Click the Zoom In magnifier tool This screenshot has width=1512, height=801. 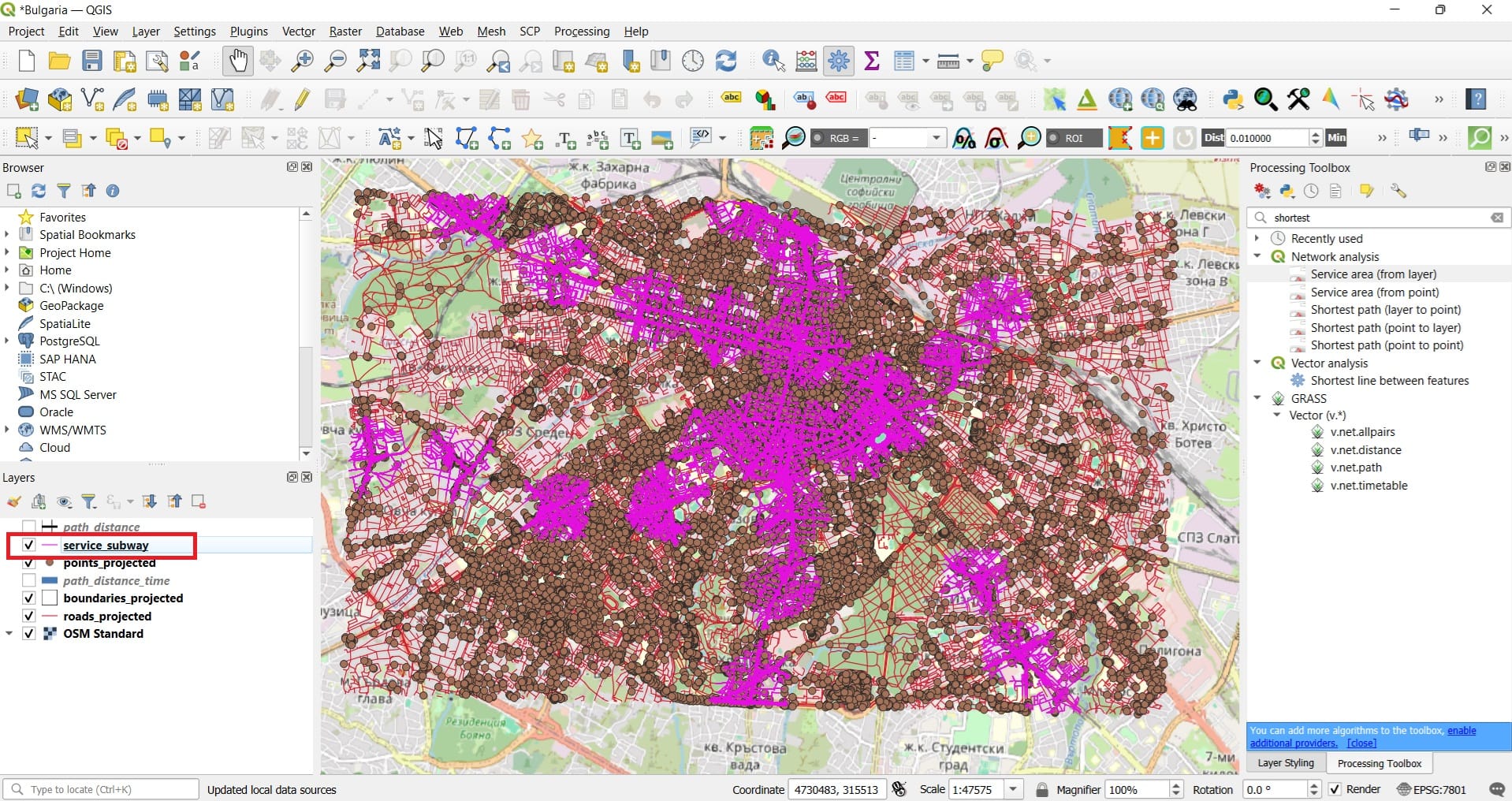(x=303, y=61)
